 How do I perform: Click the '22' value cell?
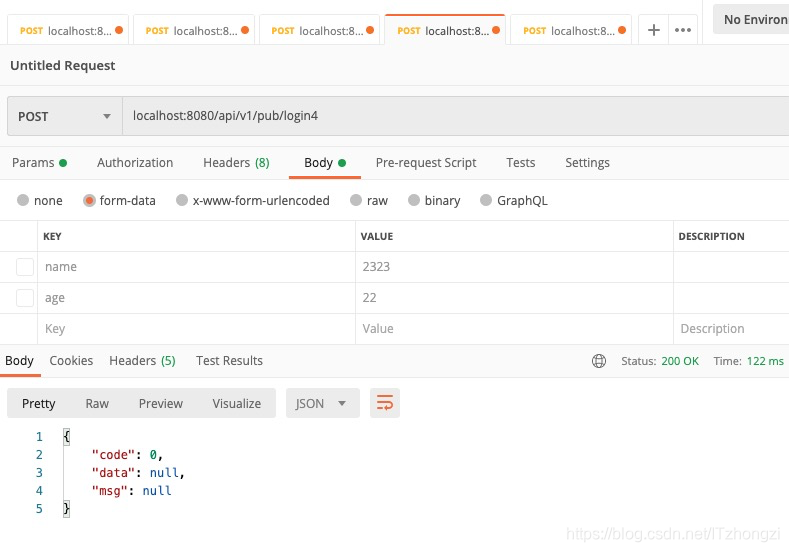pyautogui.click(x=514, y=298)
